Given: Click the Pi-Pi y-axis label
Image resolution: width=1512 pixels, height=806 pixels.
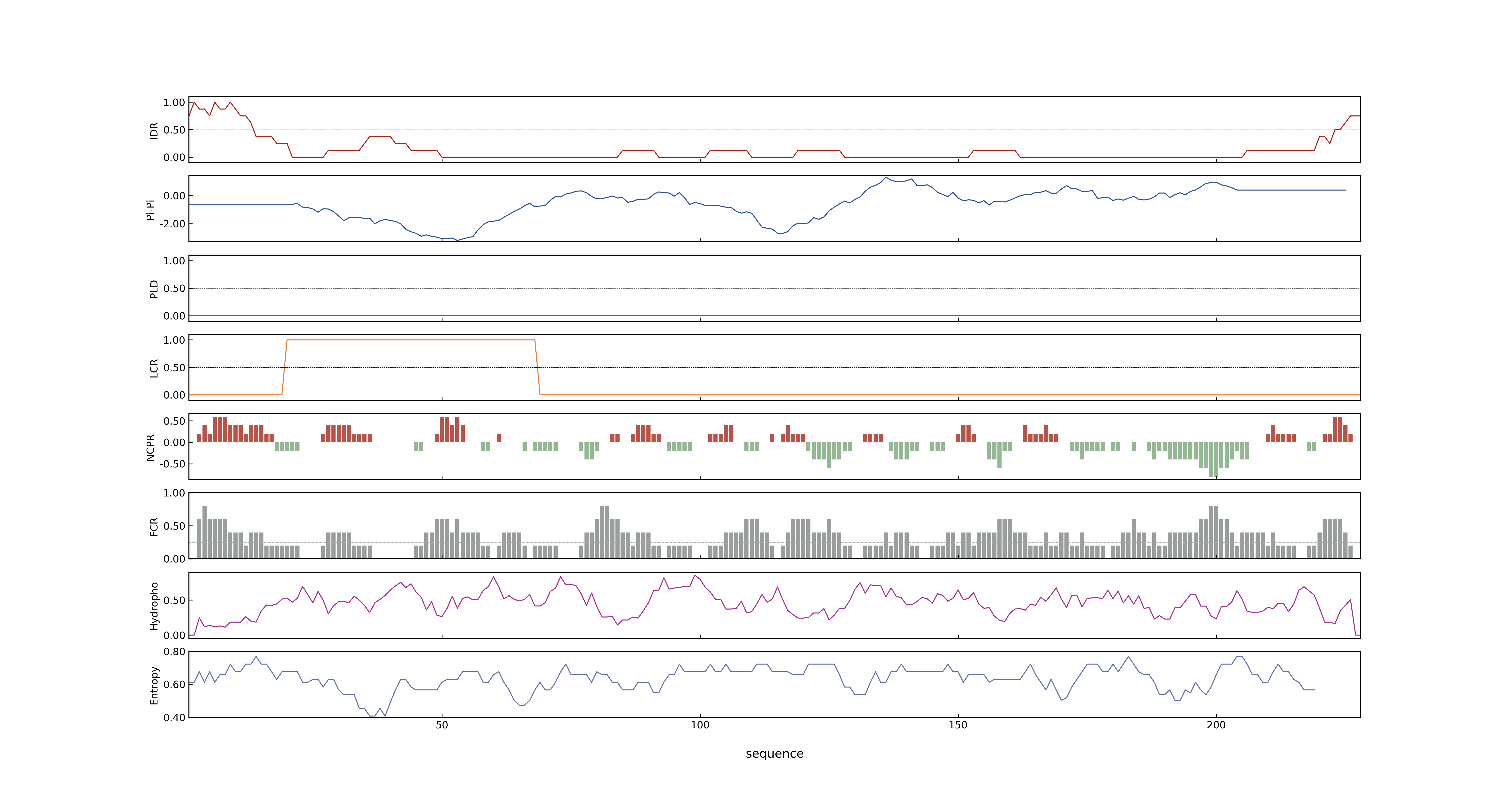Looking at the screenshot, I should [x=150, y=209].
